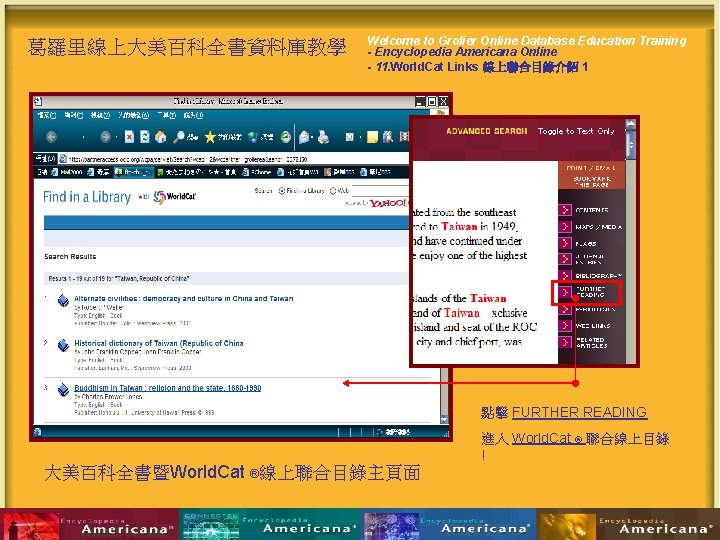This screenshot has height=540, width=720.
Task: Open the Mail envelope icon in toolbar
Action: [304, 136]
